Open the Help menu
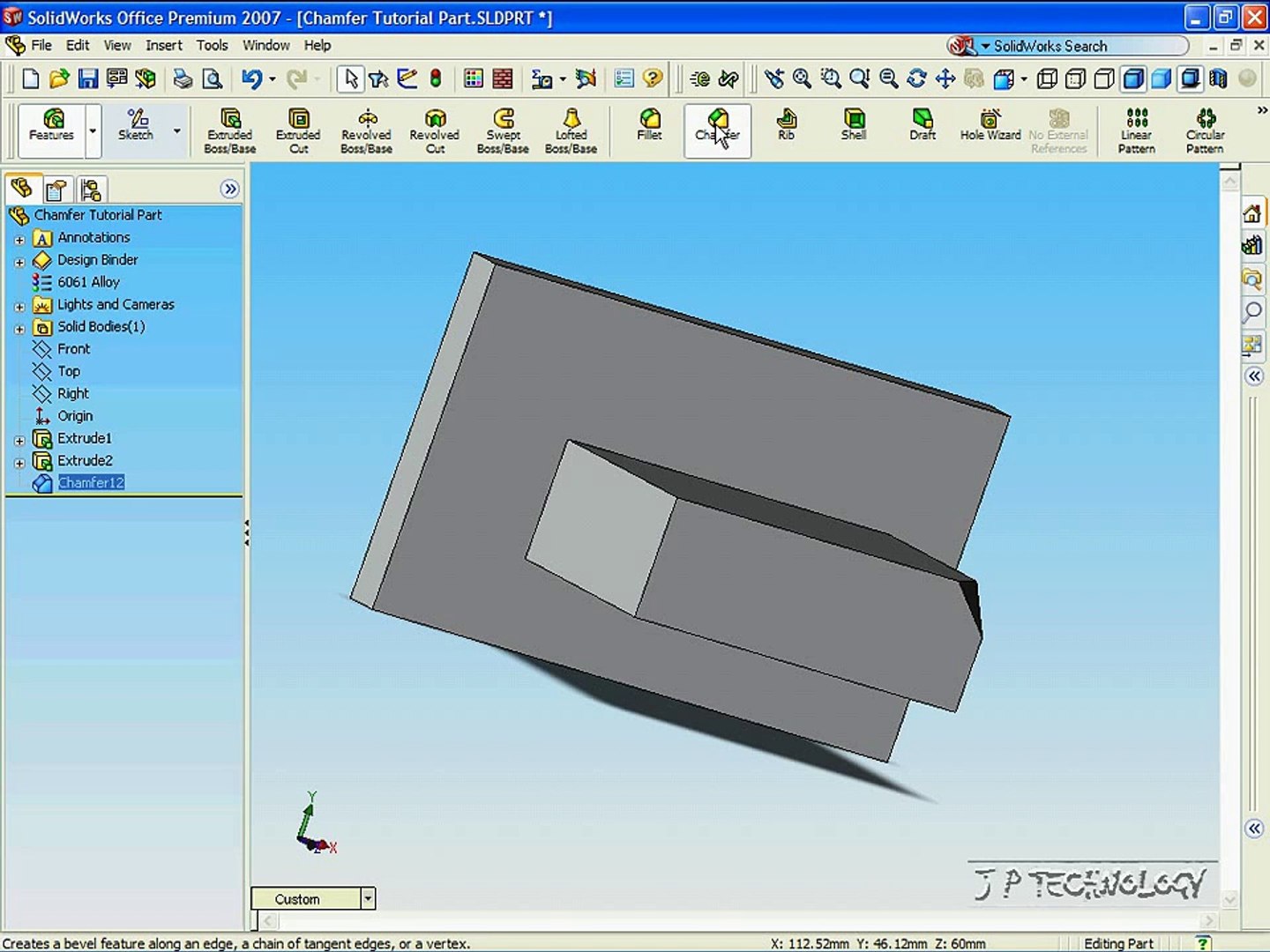The image size is (1270, 952). 317,45
